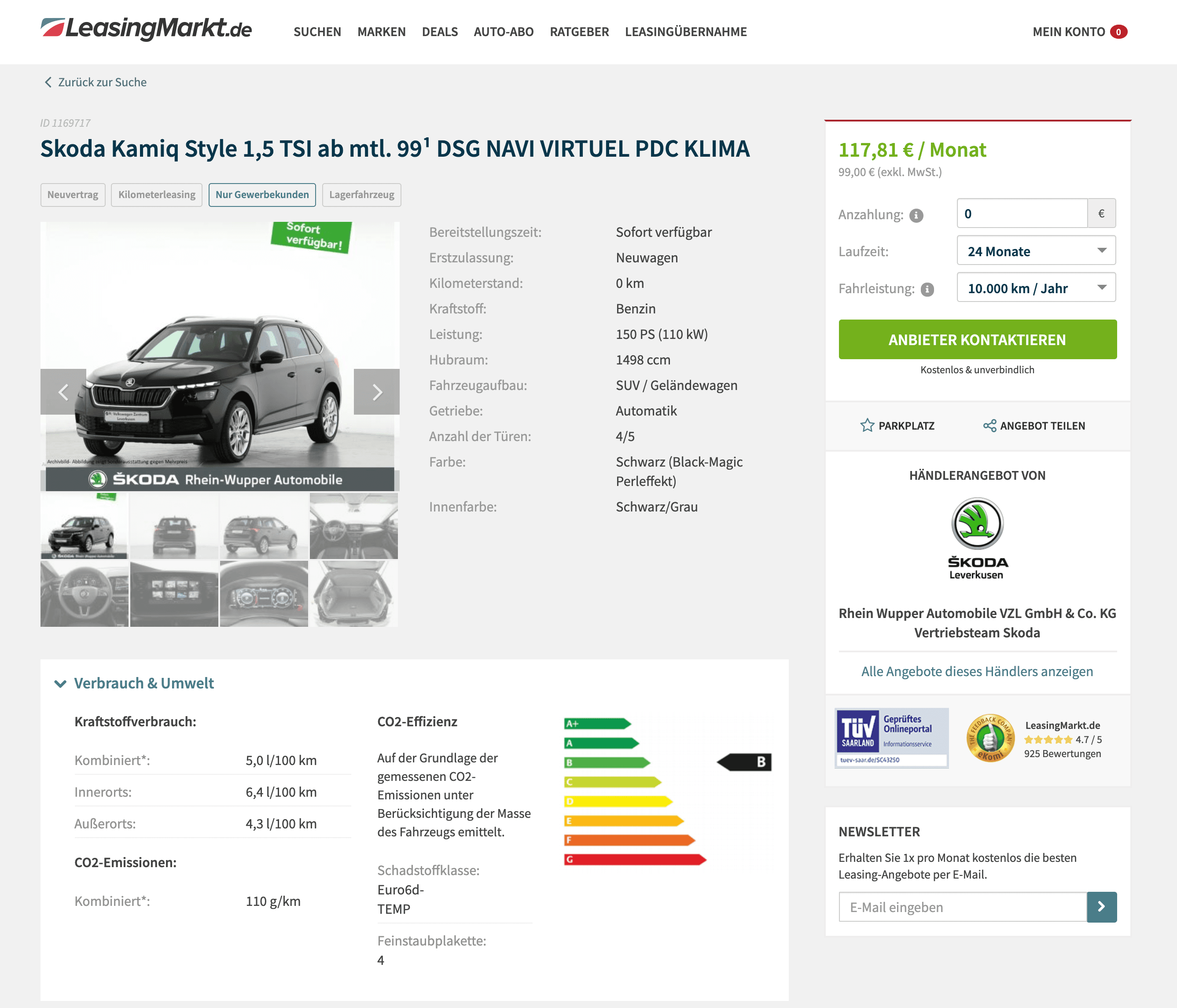Viewport: 1177px width, 1008px height.
Task: Click the Angebot teilen share icon
Action: click(989, 426)
